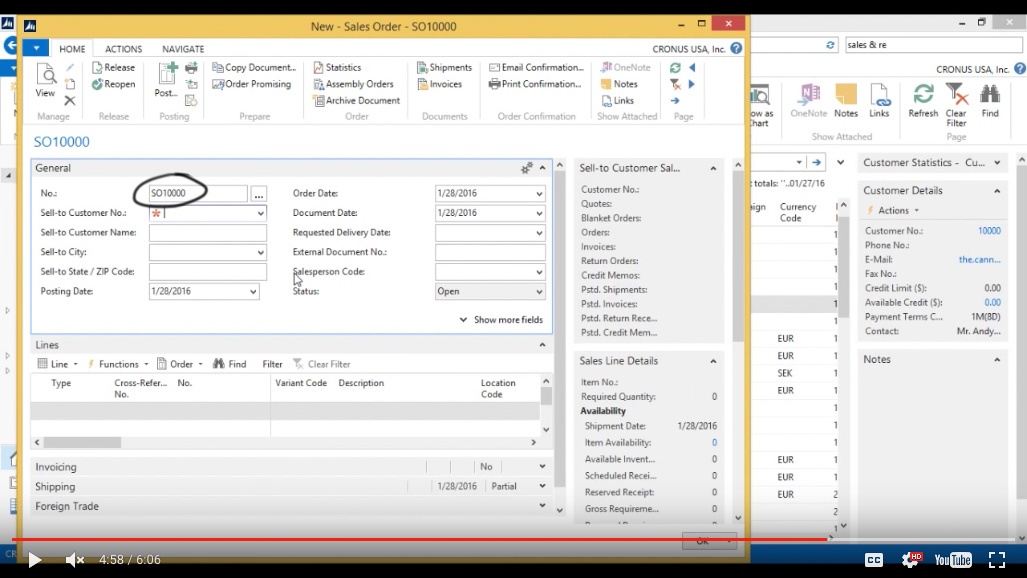Open Shipments in the Documents group
This screenshot has width=1027, height=578.
[445, 67]
